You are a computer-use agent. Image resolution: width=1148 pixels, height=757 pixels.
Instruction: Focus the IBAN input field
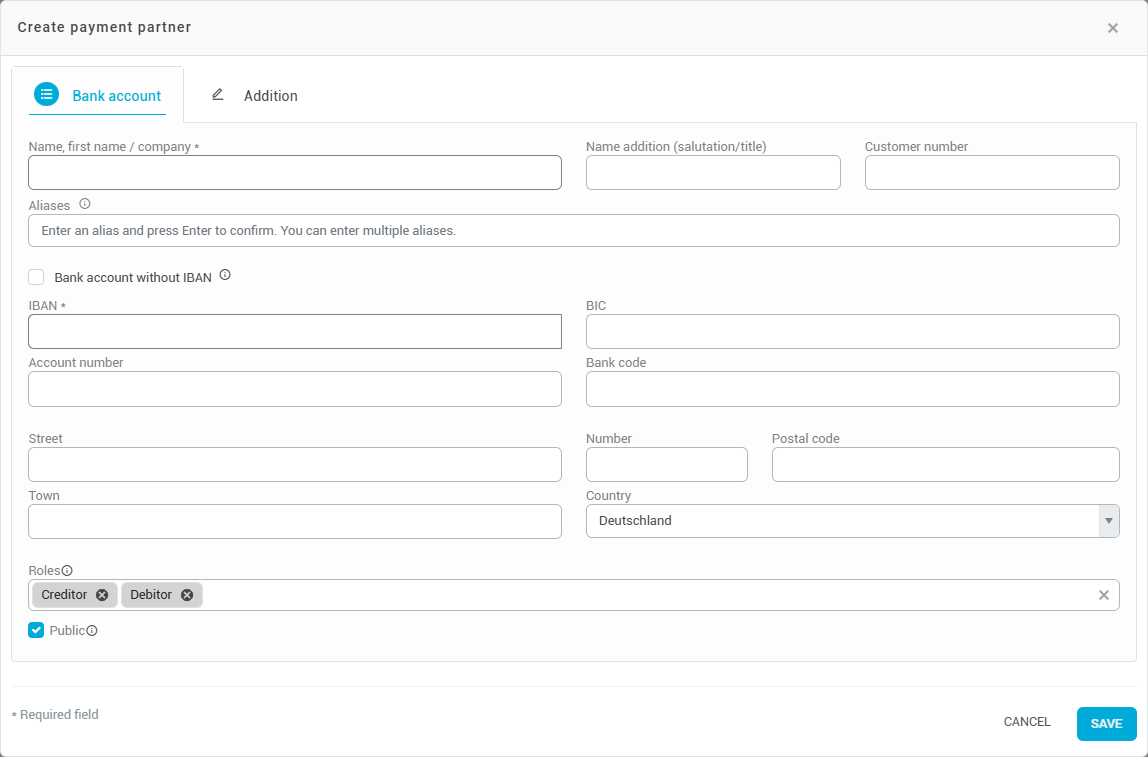point(295,332)
